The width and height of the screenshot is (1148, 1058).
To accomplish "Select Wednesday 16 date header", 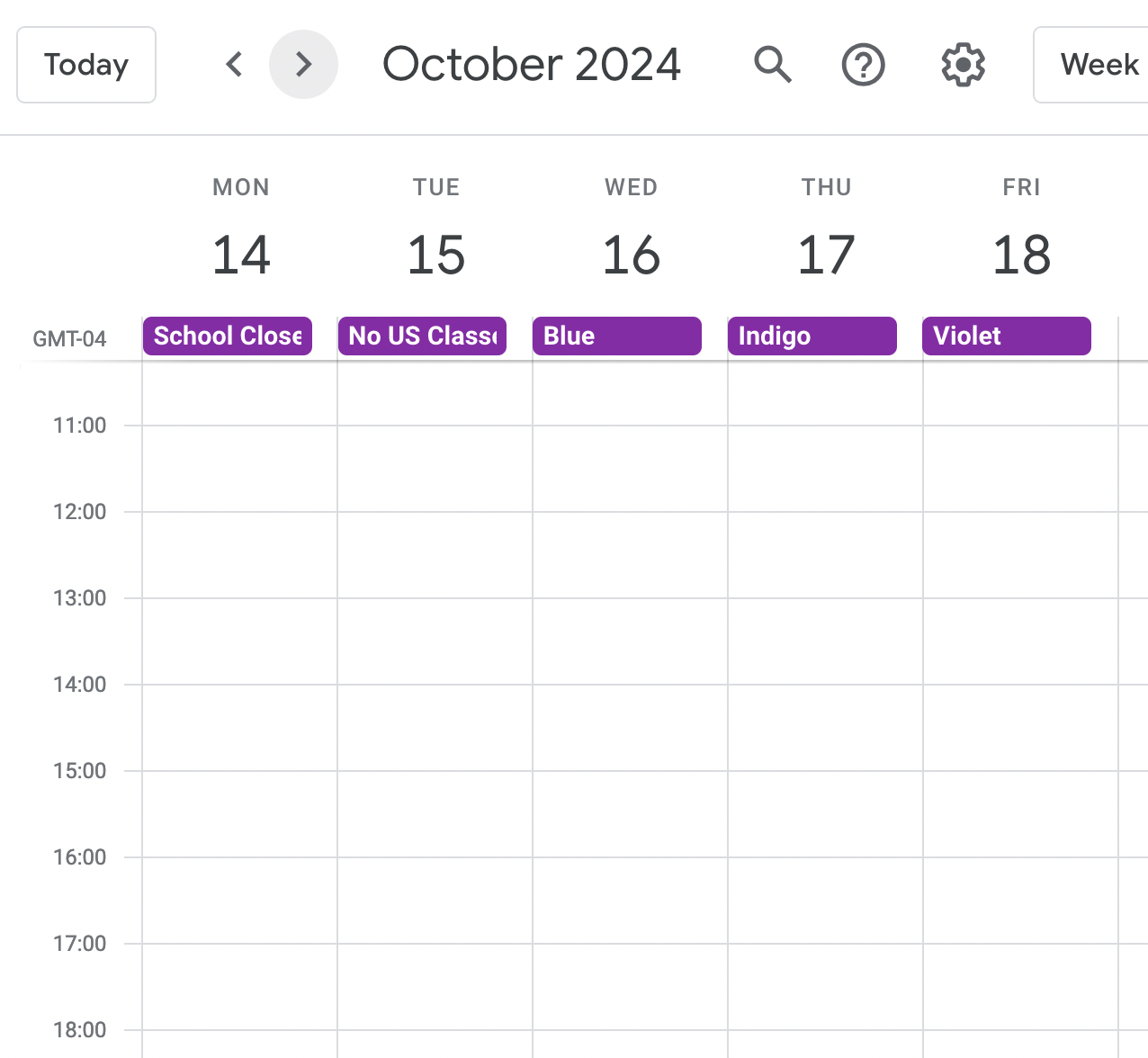I will click(632, 255).
